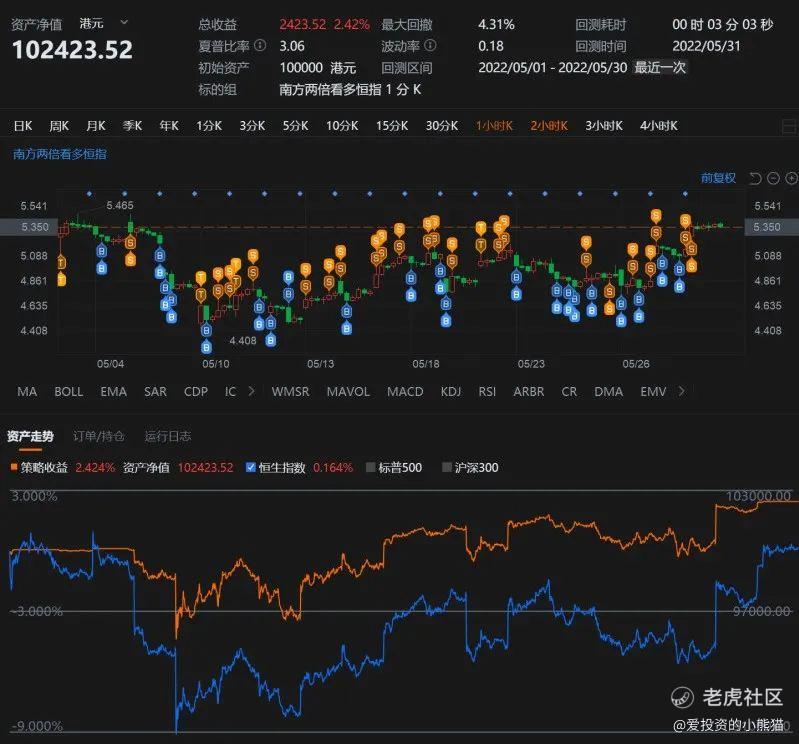Switch to 15分K timeframe
799x744 pixels.
tap(392, 125)
